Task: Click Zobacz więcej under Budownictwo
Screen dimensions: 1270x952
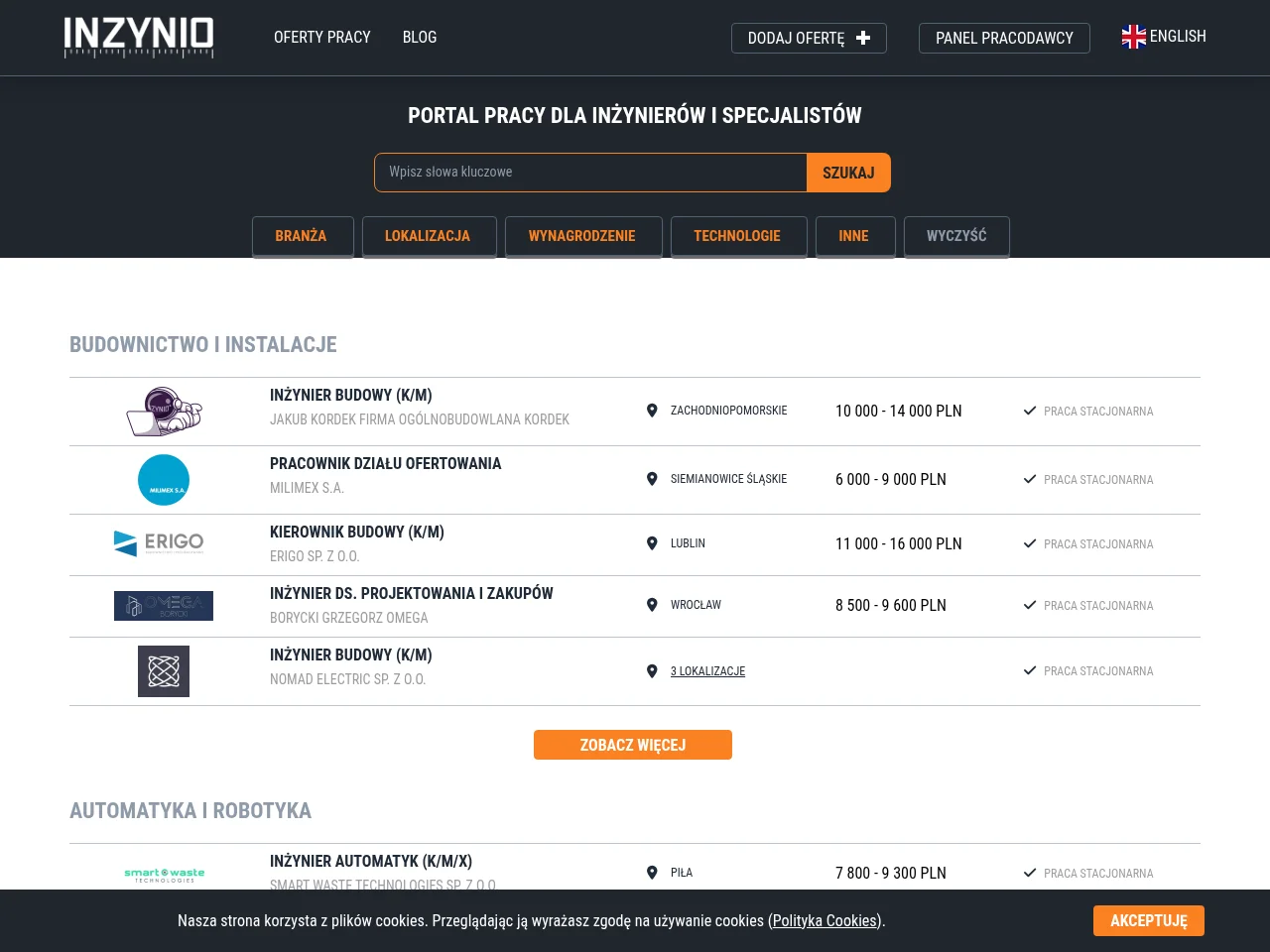Action: tap(633, 745)
